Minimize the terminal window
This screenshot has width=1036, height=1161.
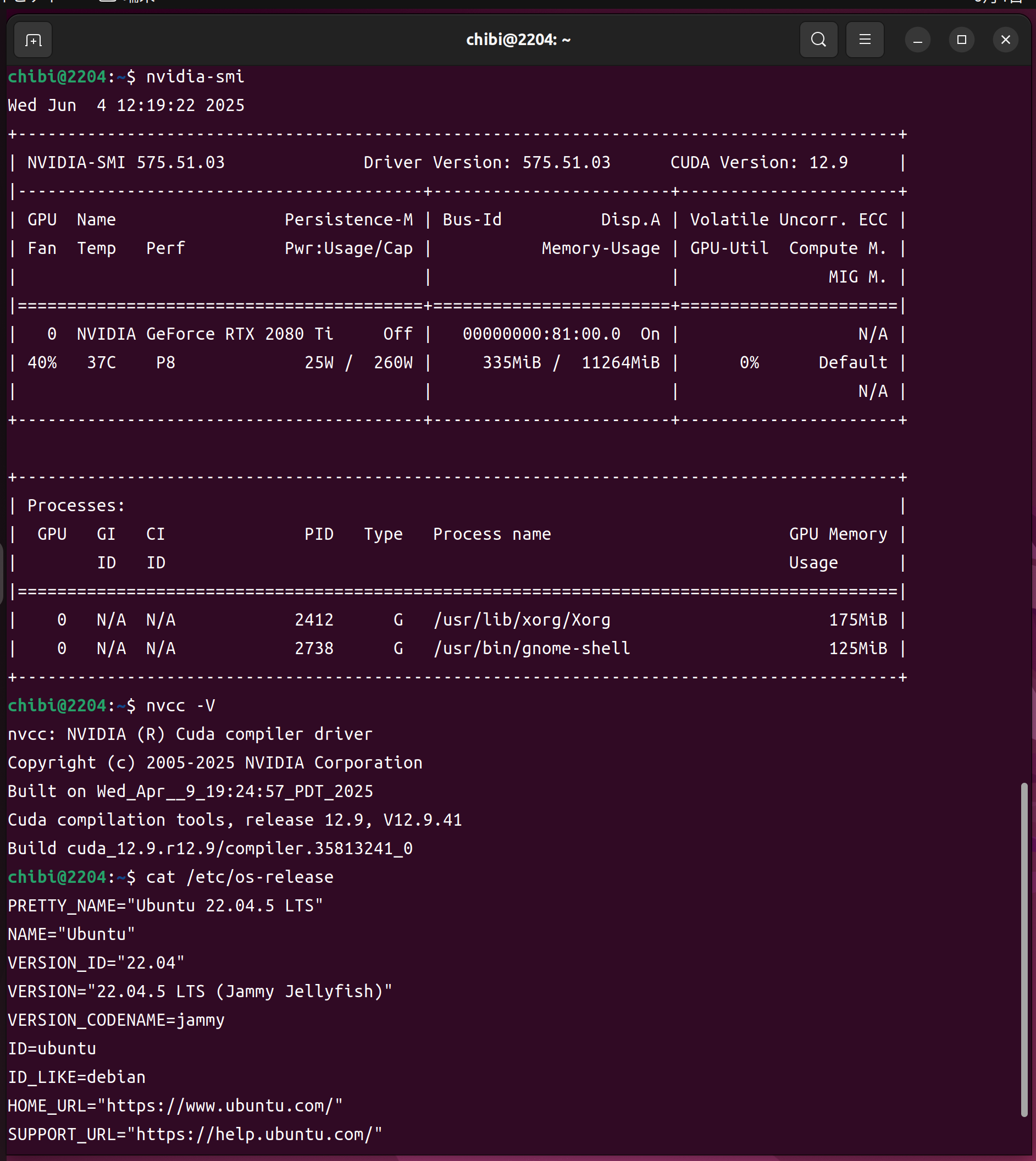click(917, 41)
